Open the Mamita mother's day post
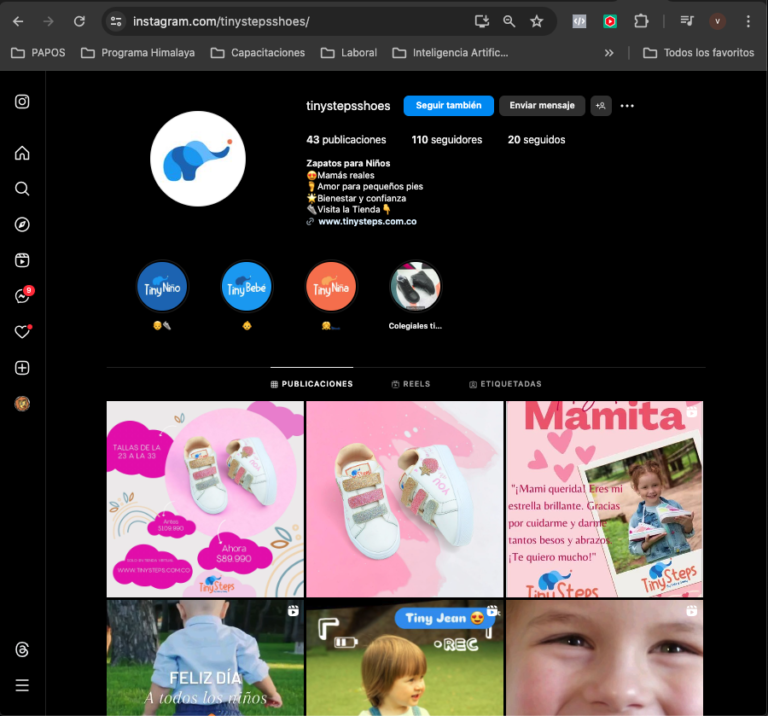 (x=604, y=499)
